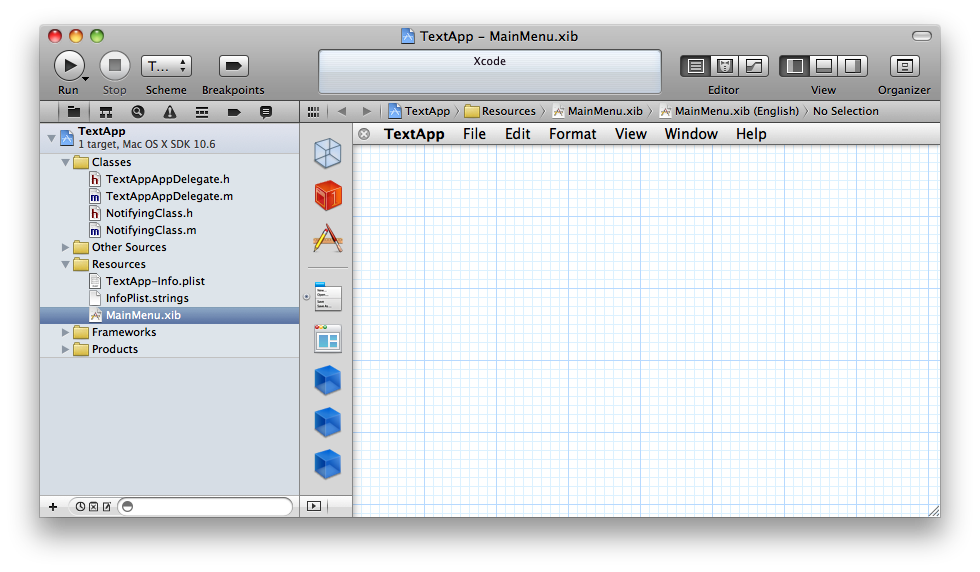
Task: Click the TextApp breadcrumb in jump bar
Action: click(419, 111)
